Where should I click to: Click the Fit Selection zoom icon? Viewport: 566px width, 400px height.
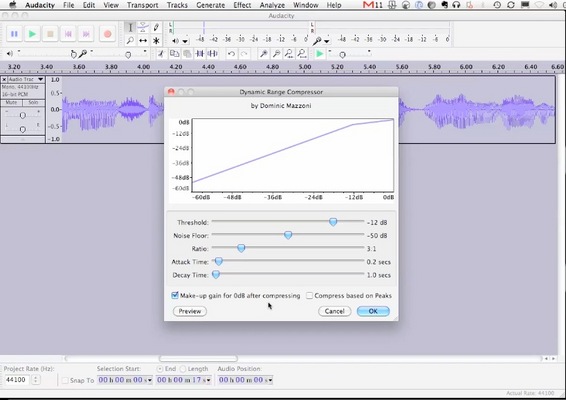point(289,54)
